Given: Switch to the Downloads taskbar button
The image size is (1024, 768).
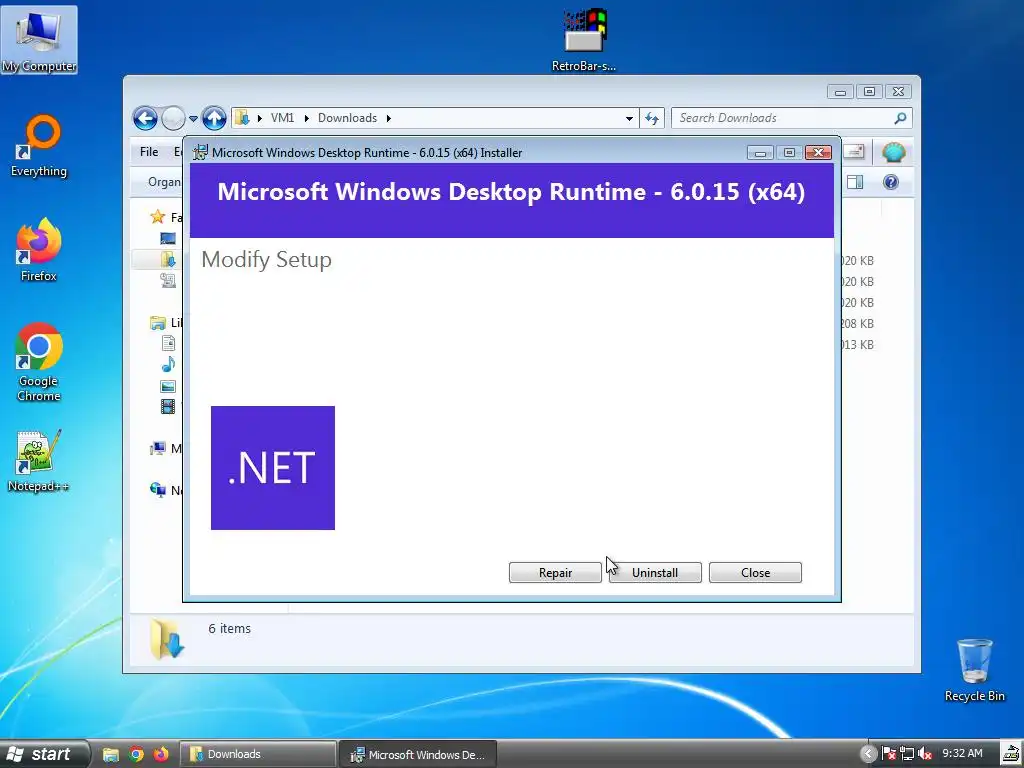Looking at the screenshot, I should [259, 754].
